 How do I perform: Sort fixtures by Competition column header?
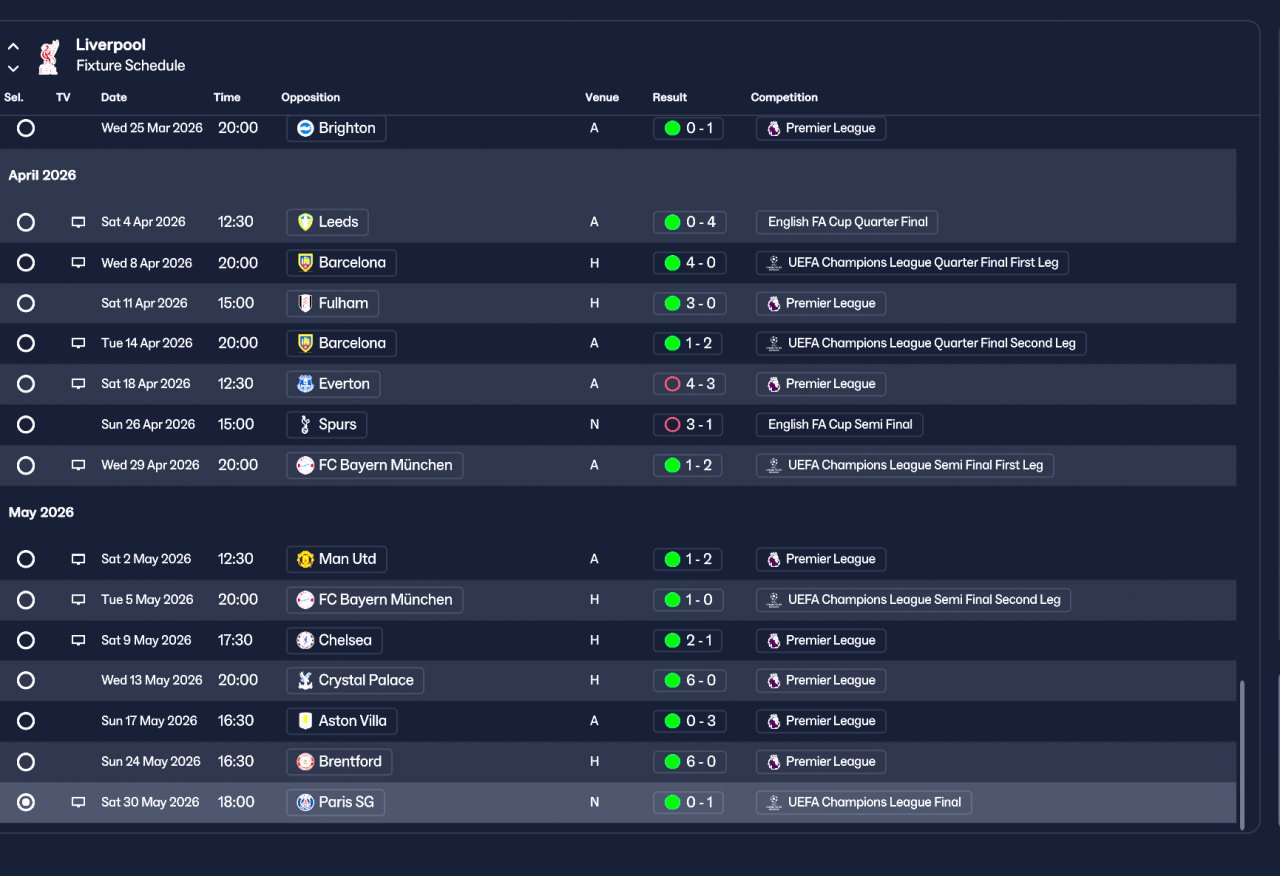[784, 97]
